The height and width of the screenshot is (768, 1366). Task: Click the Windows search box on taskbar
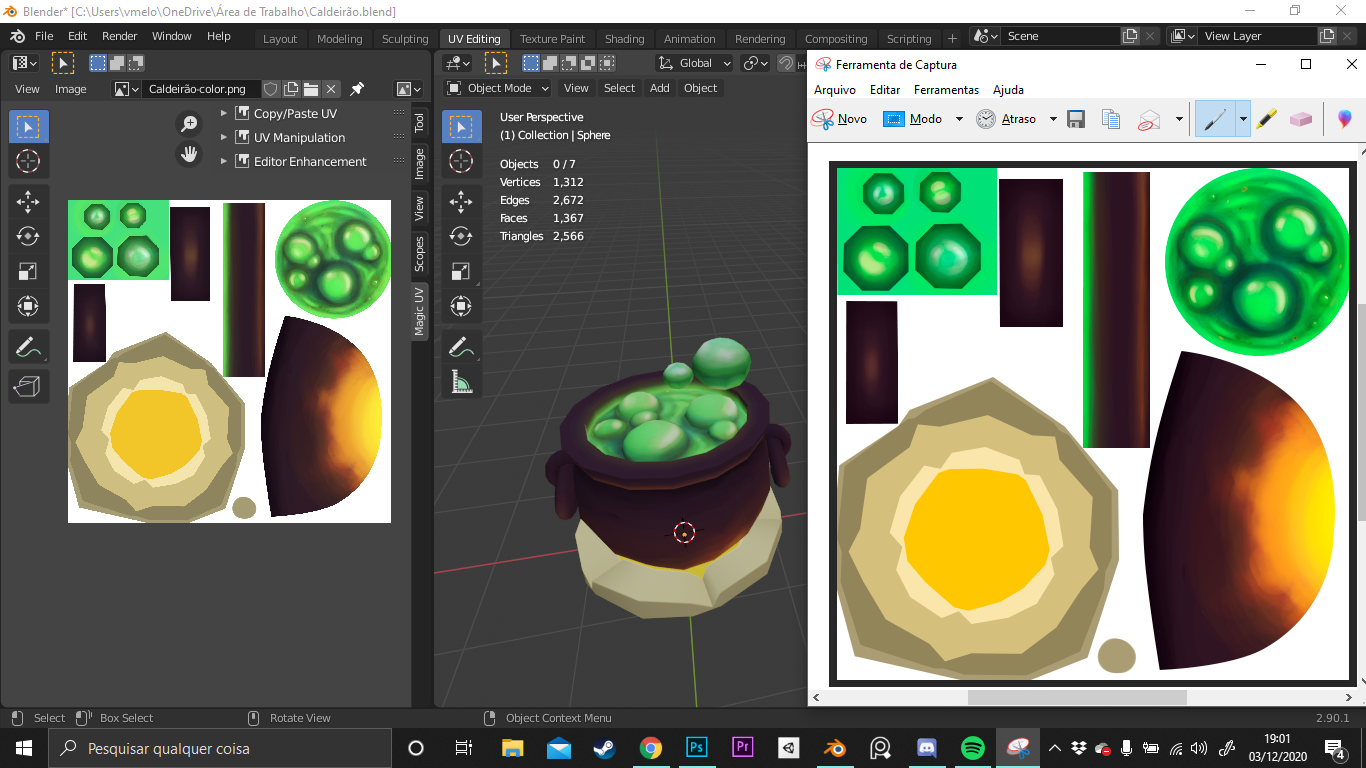coord(220,748)
